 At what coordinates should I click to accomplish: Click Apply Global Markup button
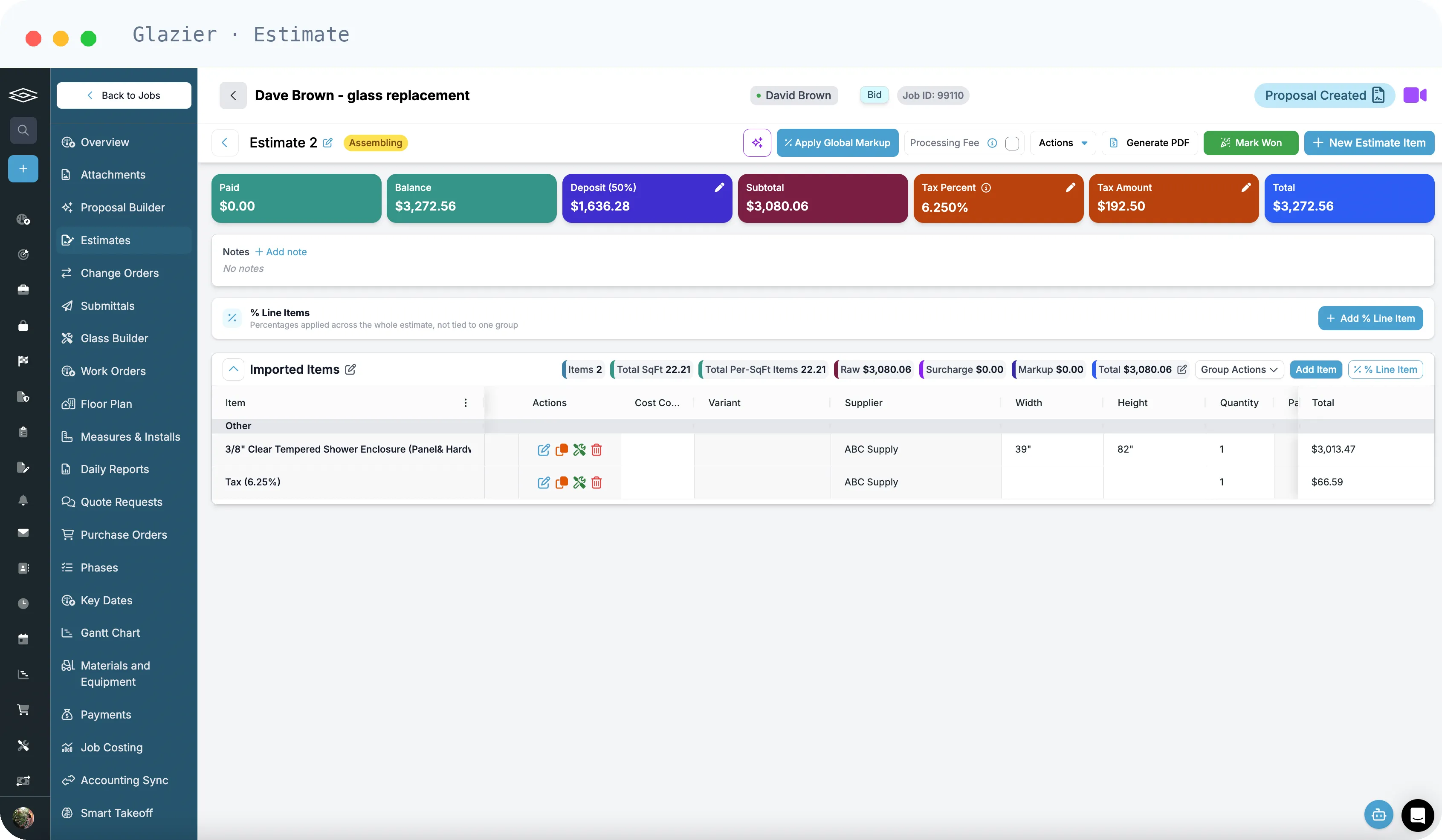[x=837, y=143]
